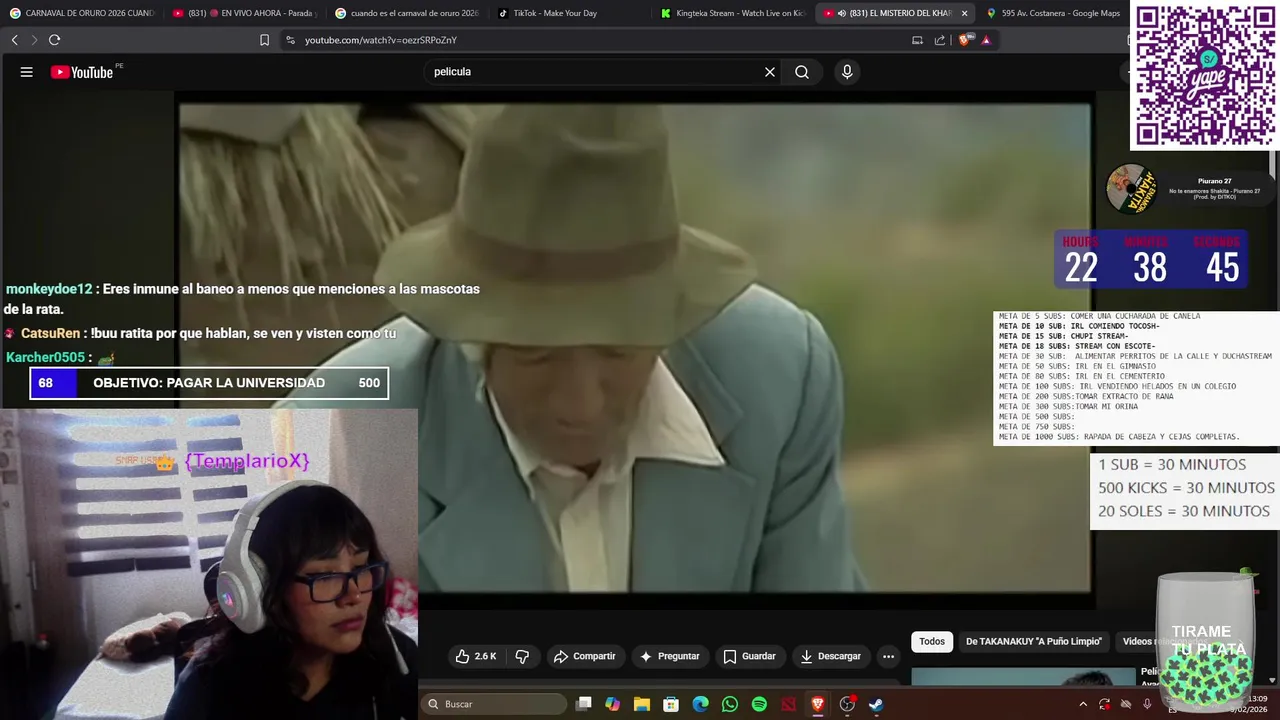1280x720 pixels.
Task: Click Compartir to share the video
Action: [584, 656]
